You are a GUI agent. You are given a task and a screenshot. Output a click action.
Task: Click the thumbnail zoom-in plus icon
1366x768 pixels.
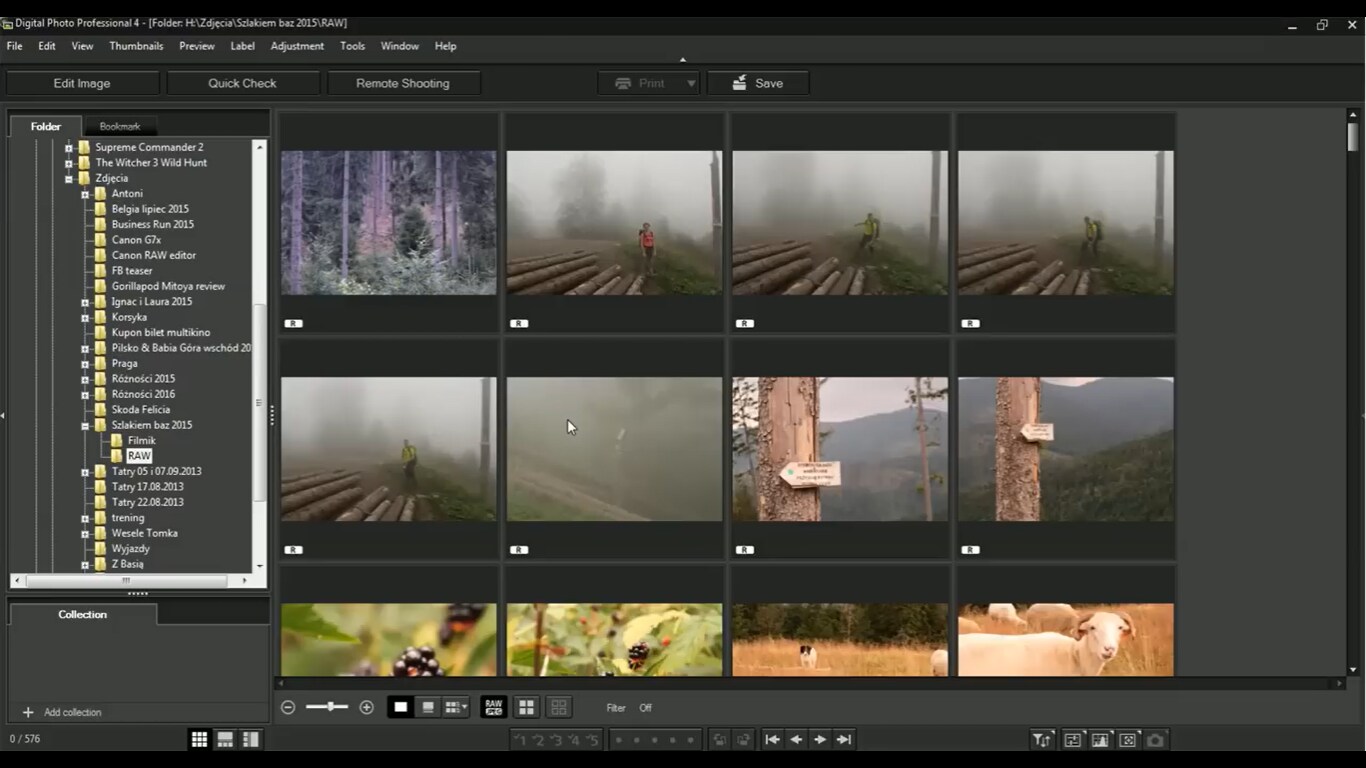pyautogui.click(x=366, y=707)
